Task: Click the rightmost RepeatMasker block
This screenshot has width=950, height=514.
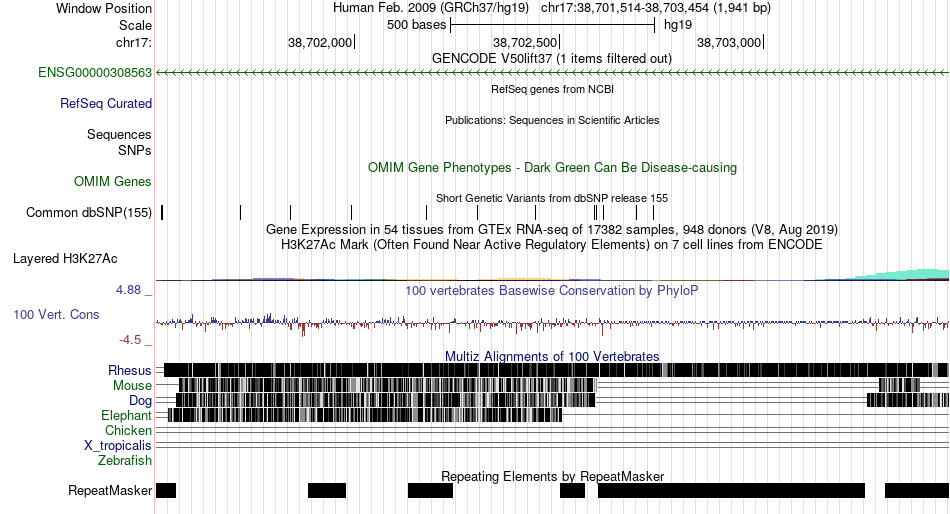Action: click(917, 491)
